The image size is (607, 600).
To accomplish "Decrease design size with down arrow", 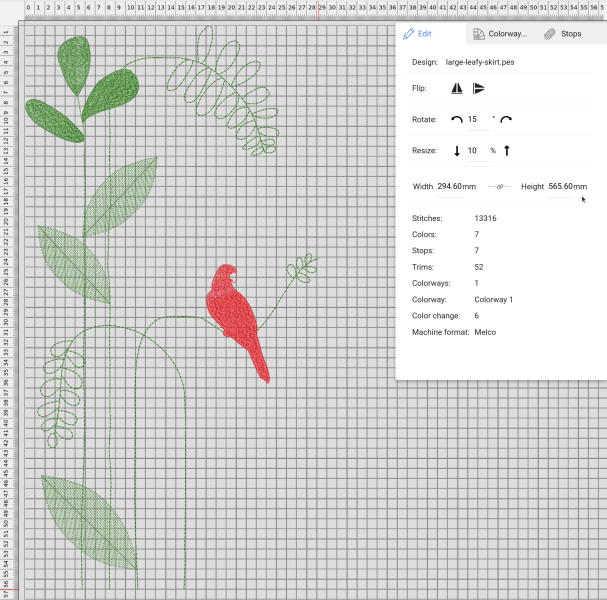I will [457, 151].
